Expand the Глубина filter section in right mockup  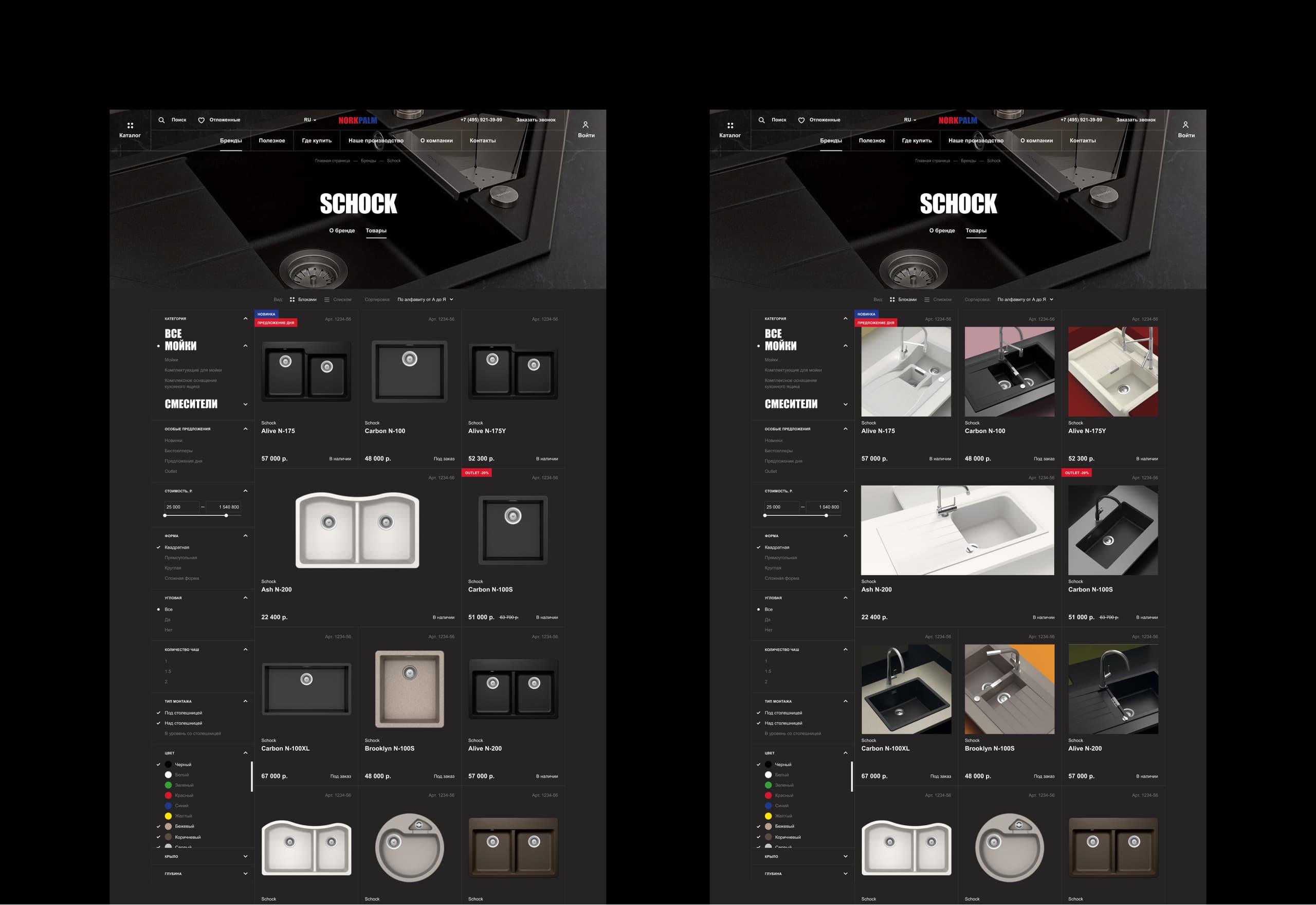click(846, 874)
